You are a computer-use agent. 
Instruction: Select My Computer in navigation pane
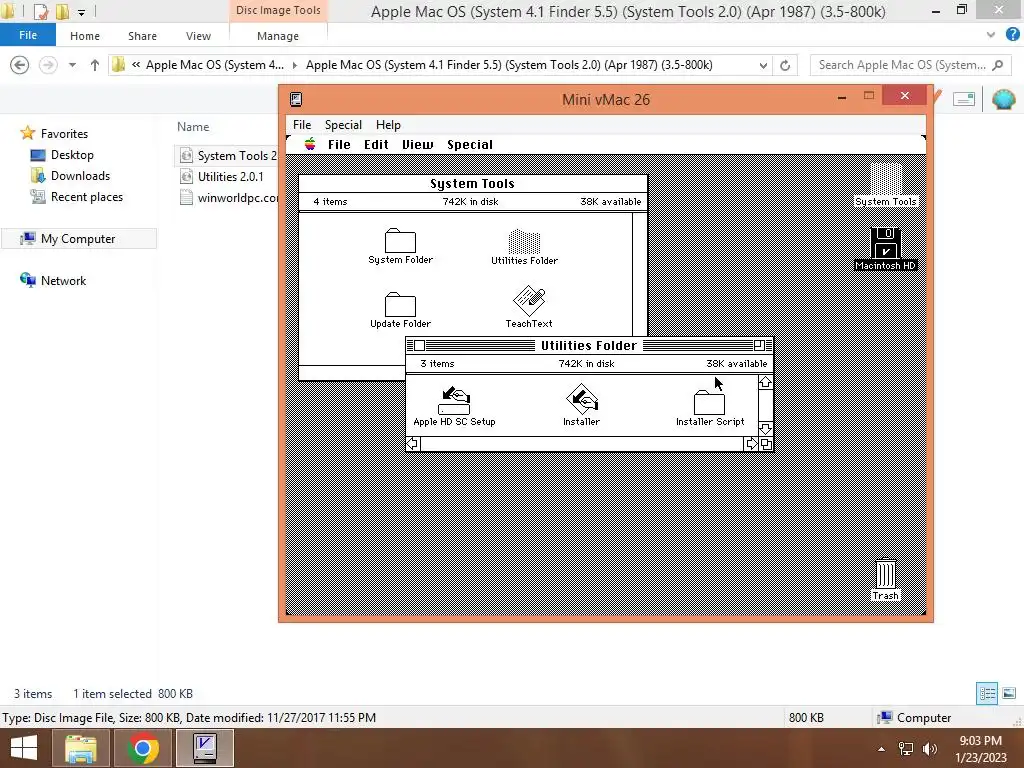pos(78,239)
